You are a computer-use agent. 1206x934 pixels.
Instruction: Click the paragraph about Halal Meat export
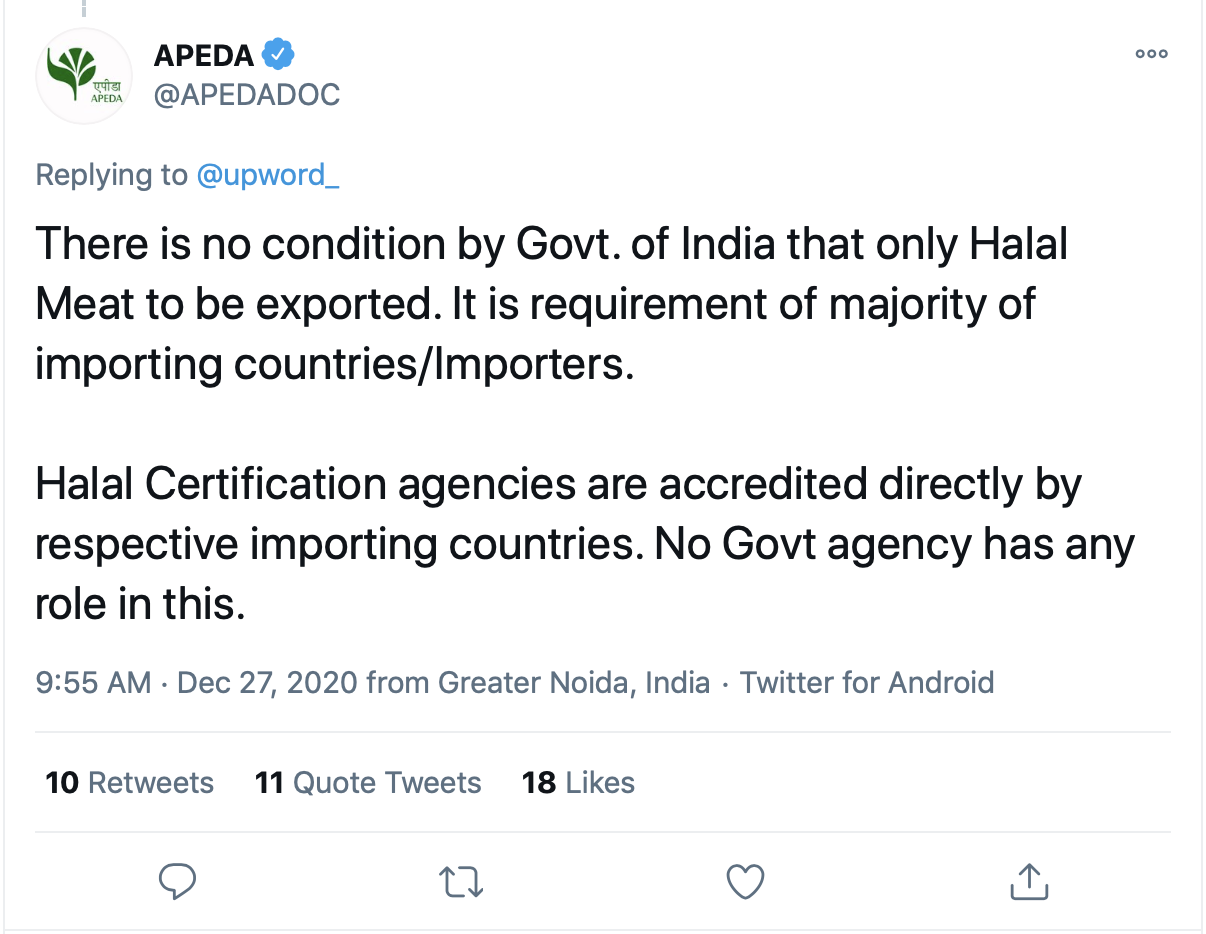click(550, 305)
